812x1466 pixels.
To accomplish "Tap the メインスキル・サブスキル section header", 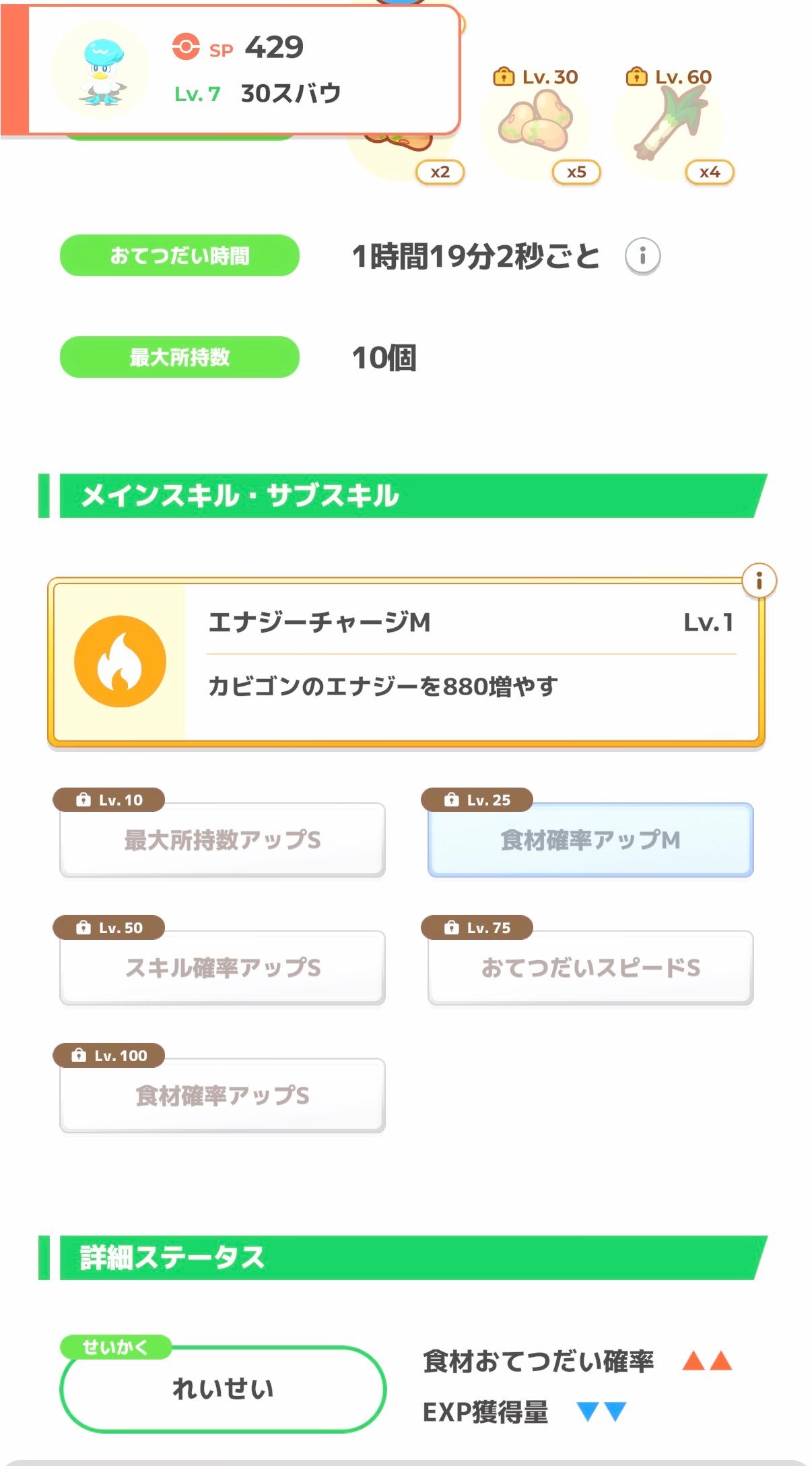I will point(404,496).
